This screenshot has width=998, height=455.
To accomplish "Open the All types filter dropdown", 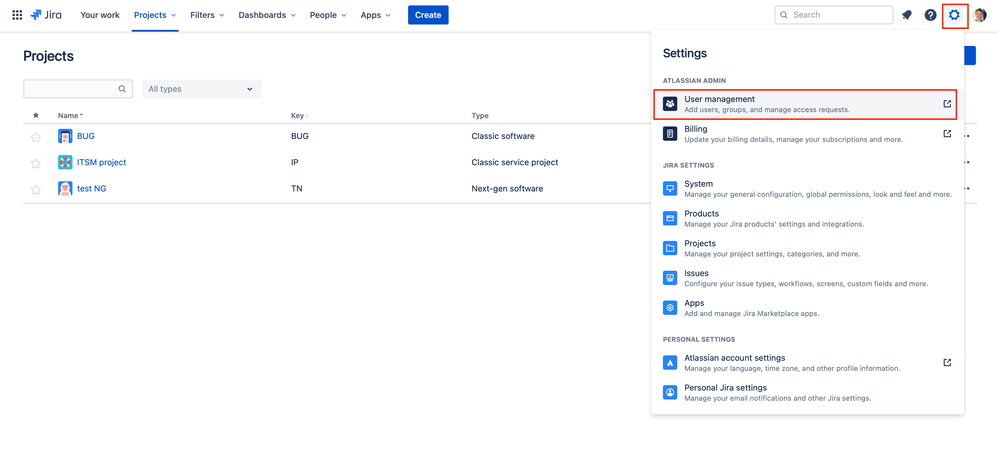I will 202,89.
